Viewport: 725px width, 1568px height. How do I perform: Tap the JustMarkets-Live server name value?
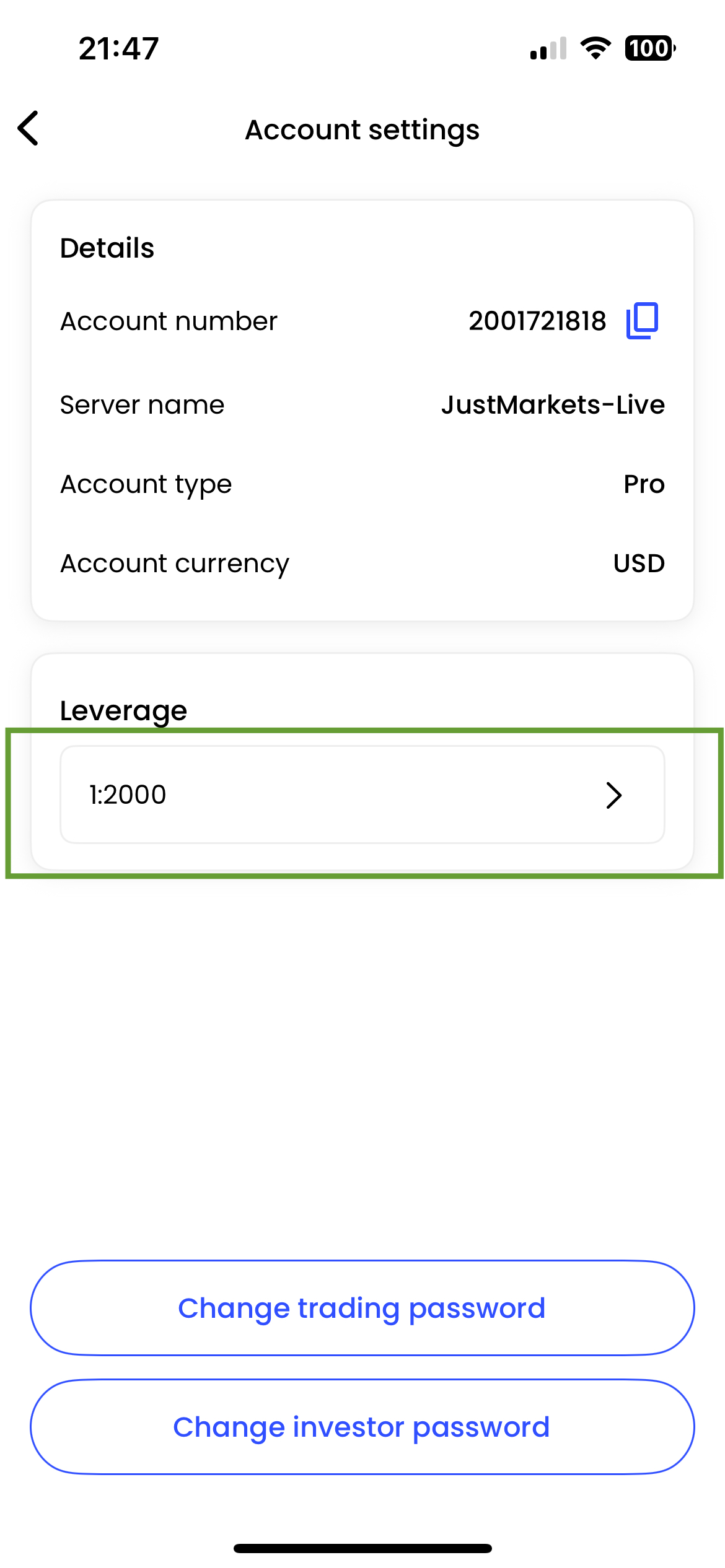click(x=553, y=405)
